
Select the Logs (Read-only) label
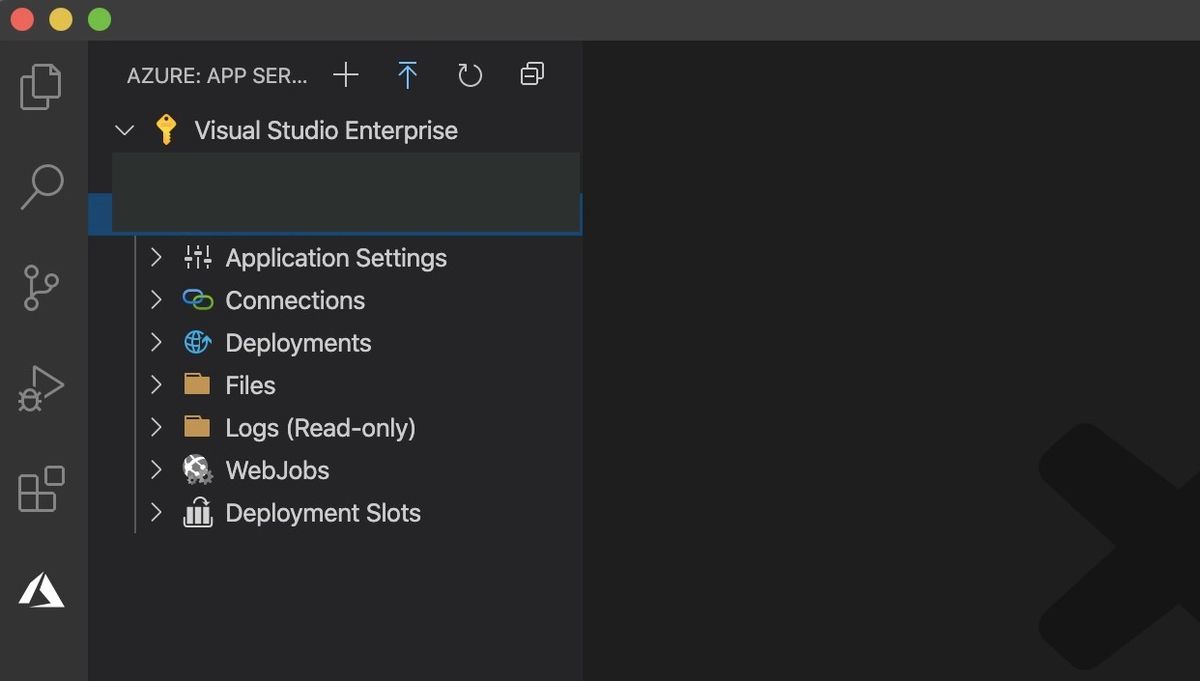(x=320, y=428)
